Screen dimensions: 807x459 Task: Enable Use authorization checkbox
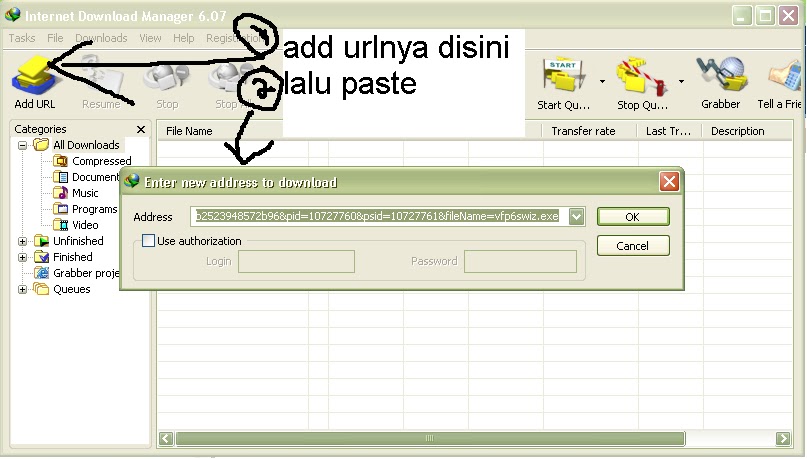[x=148, y=240]
